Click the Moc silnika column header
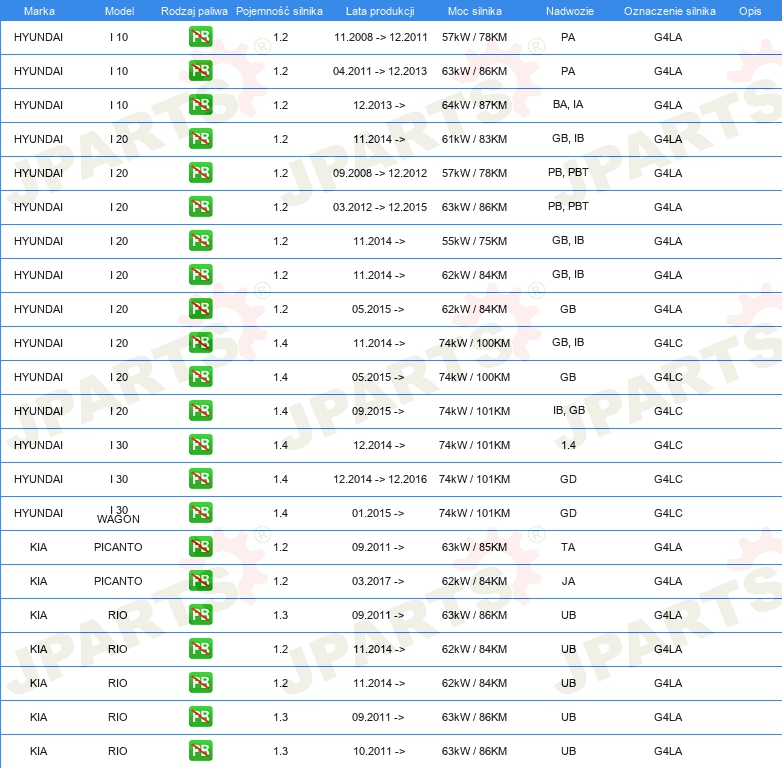782x768 pixels. [474, 11]
